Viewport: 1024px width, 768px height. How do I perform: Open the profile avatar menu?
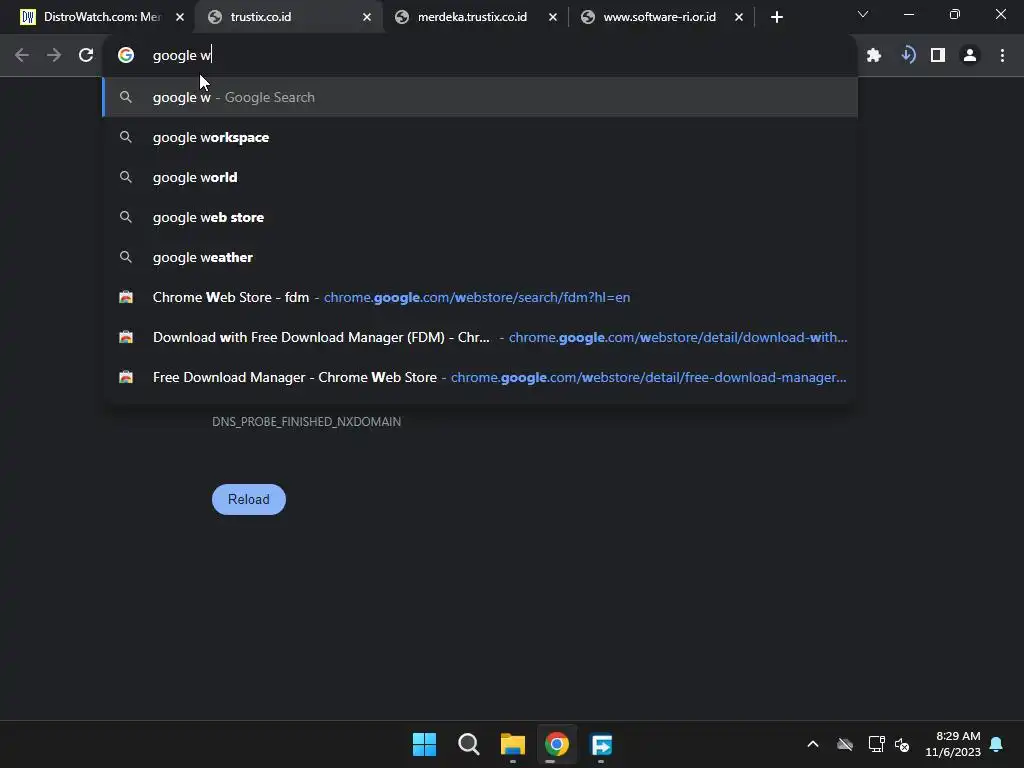(970, 56)
